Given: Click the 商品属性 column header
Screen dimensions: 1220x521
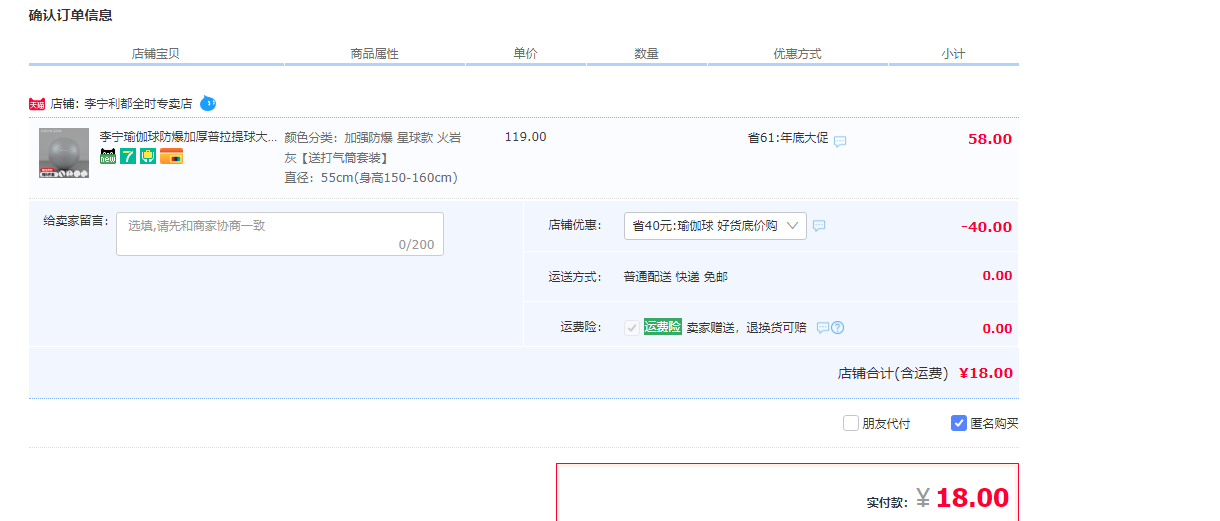Looking at the screenshot, I should [x=375, y=54].
